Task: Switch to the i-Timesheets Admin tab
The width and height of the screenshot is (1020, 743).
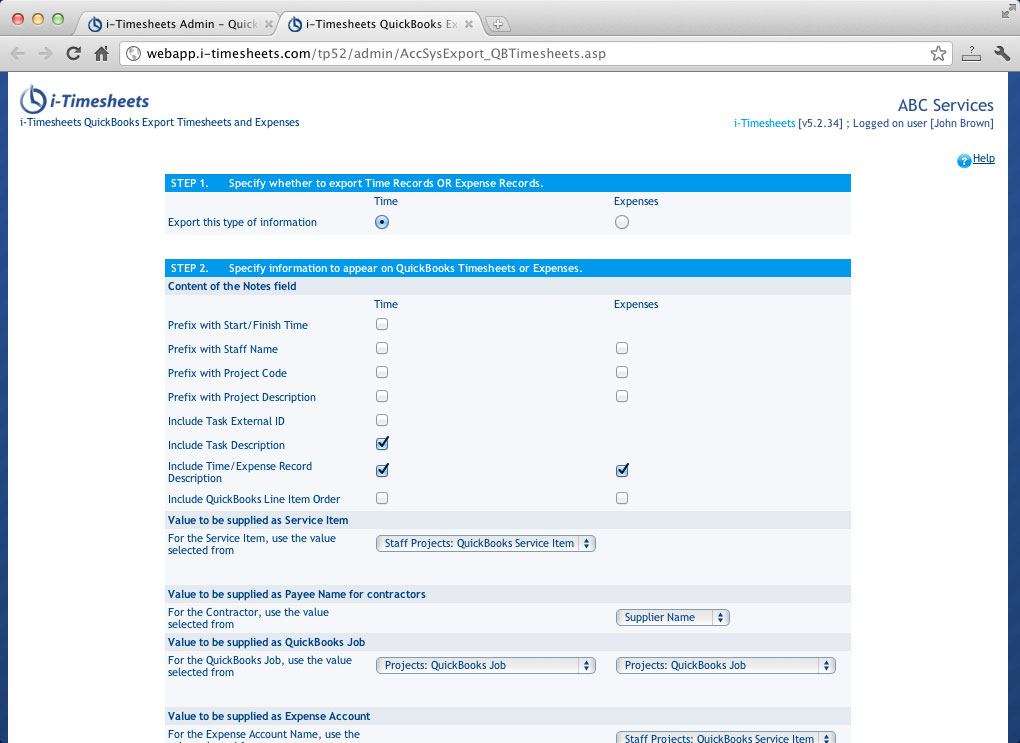Action: 180,24
